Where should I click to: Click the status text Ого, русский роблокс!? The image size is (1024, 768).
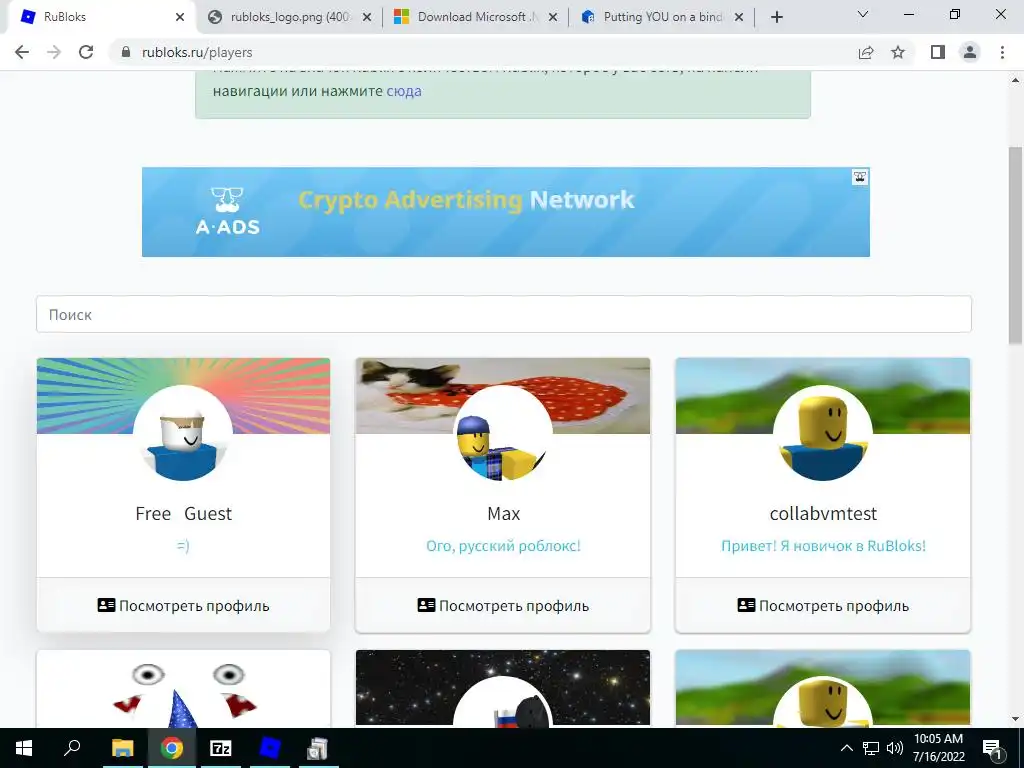pyautogui.click(x=504, y=545)
